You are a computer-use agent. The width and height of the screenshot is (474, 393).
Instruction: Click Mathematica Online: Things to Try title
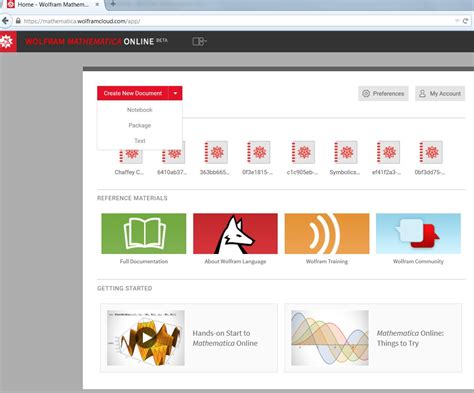pyautogui.click(x=410, y=338)
